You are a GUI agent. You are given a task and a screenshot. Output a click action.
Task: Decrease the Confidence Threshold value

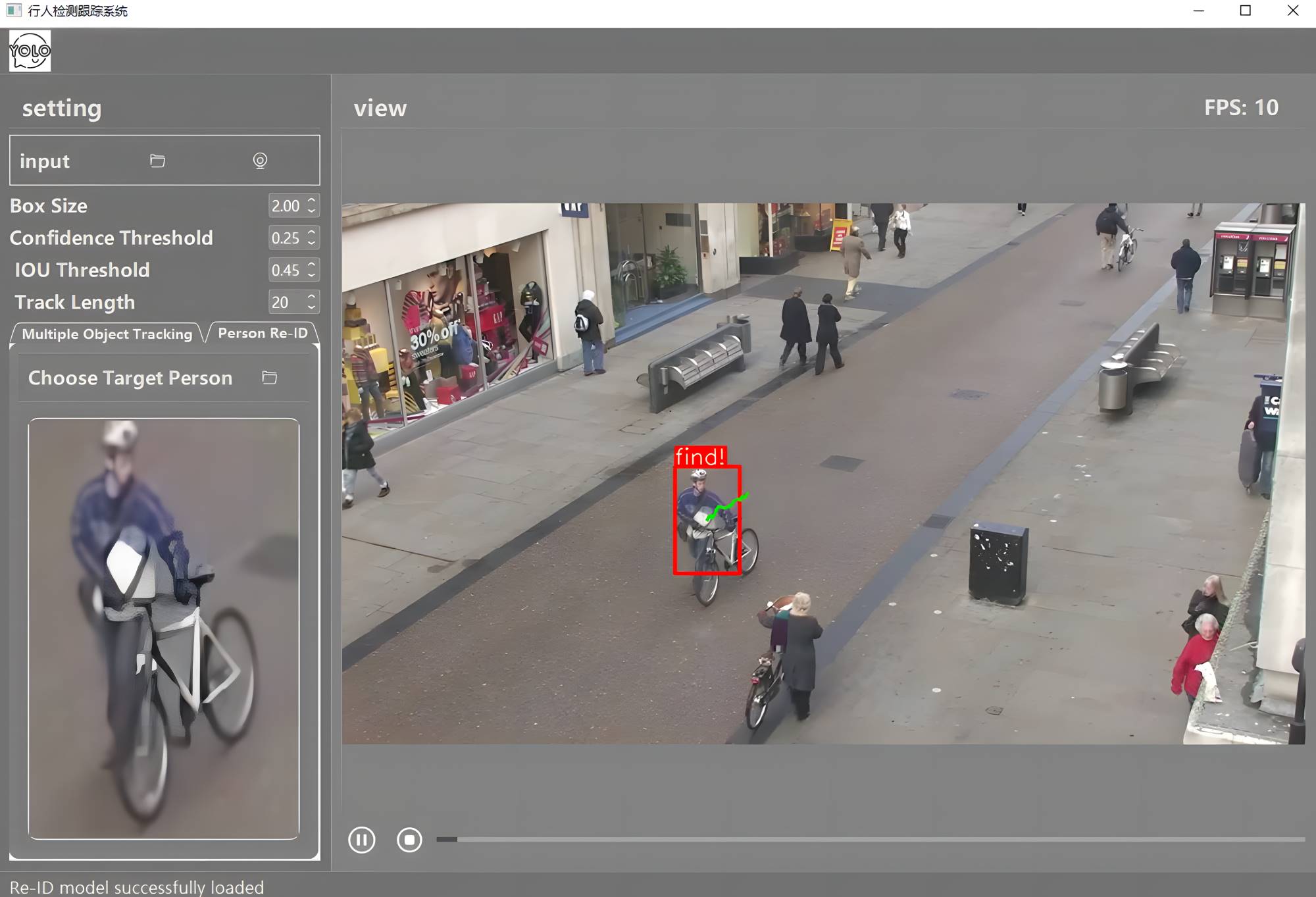click(x=312, y=243)
